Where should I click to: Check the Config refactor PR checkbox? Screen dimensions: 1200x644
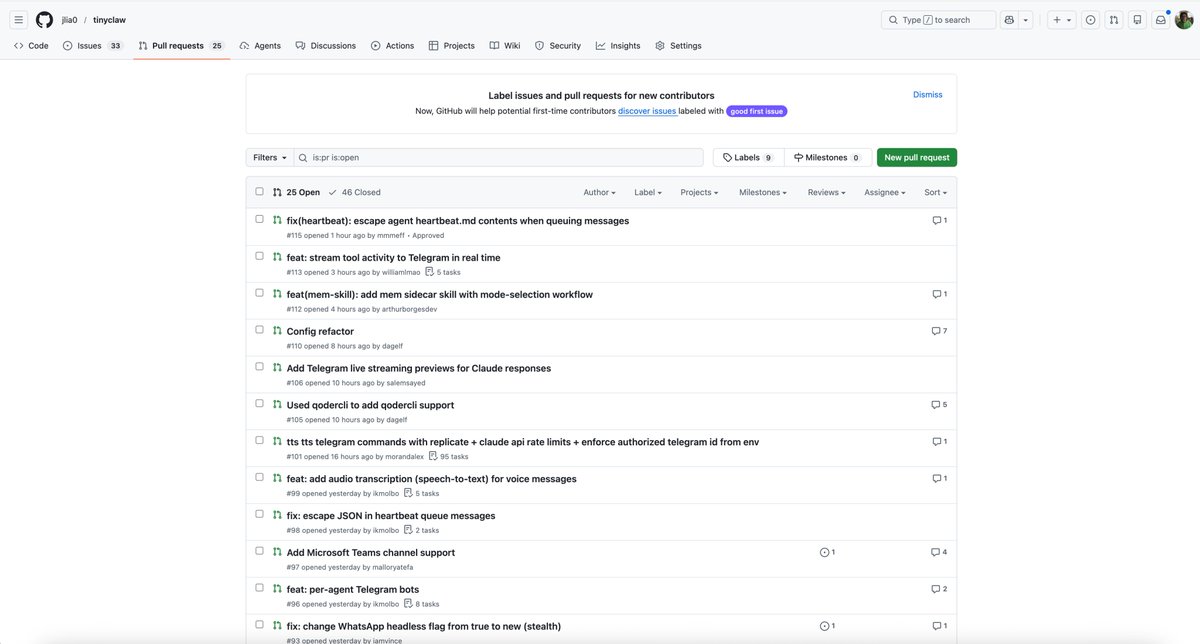click(x=259, y=330)
